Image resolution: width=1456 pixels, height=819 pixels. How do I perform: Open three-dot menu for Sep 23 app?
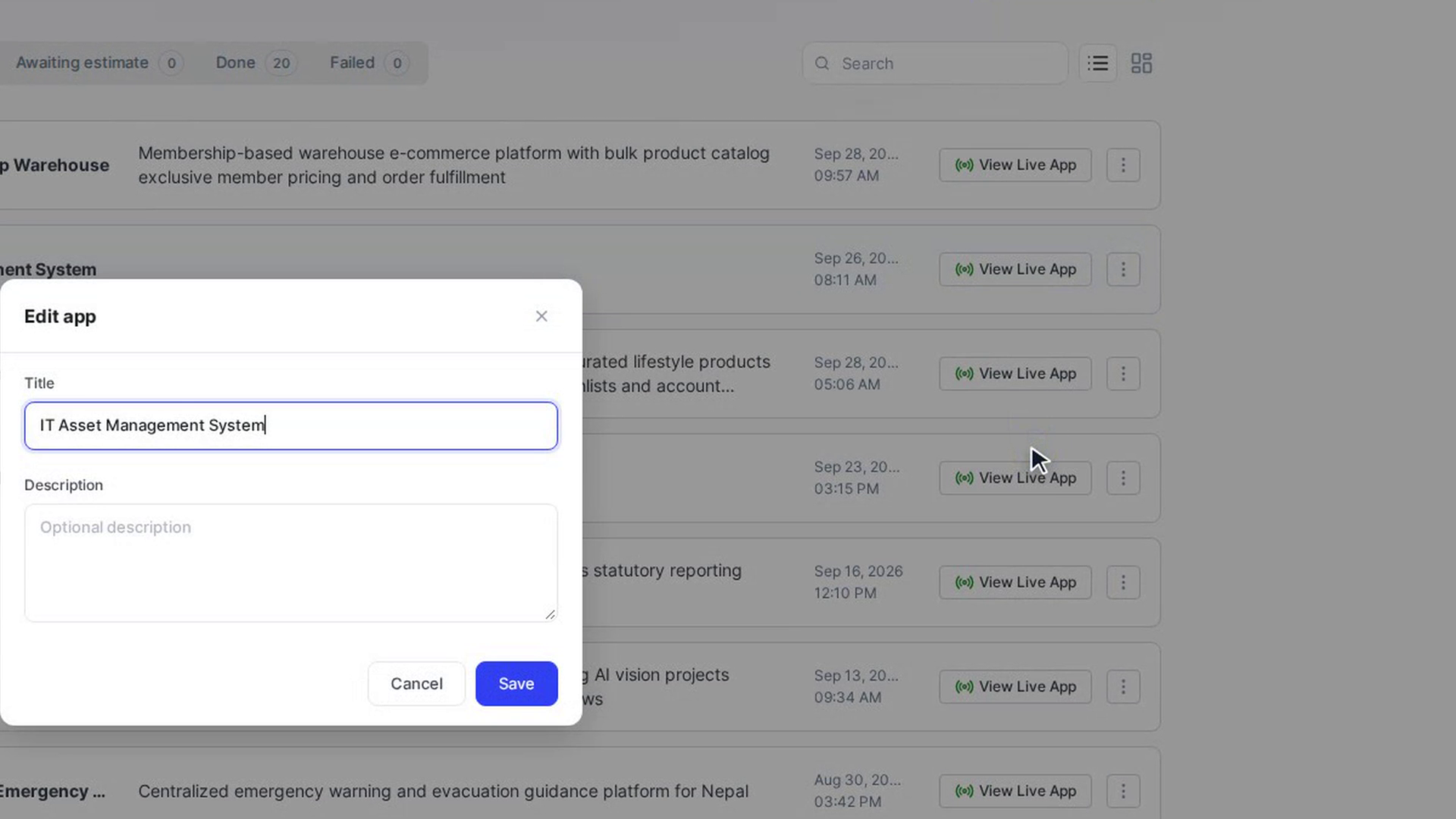(1123, 478)
